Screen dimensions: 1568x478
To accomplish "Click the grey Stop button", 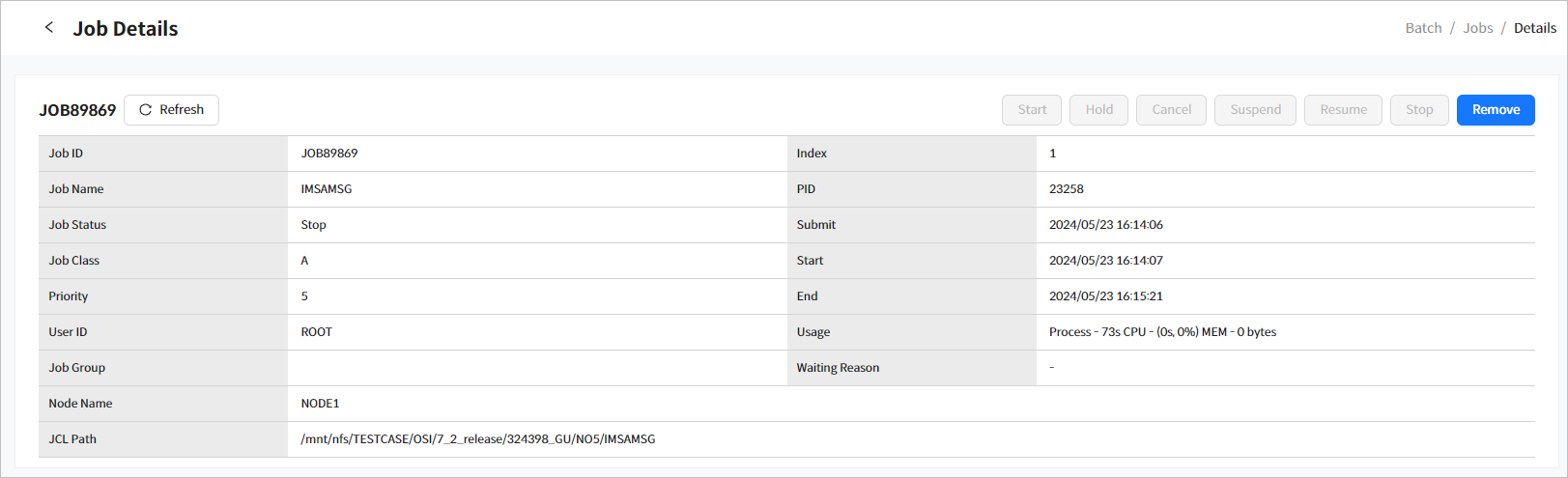I will point(1419,110).
